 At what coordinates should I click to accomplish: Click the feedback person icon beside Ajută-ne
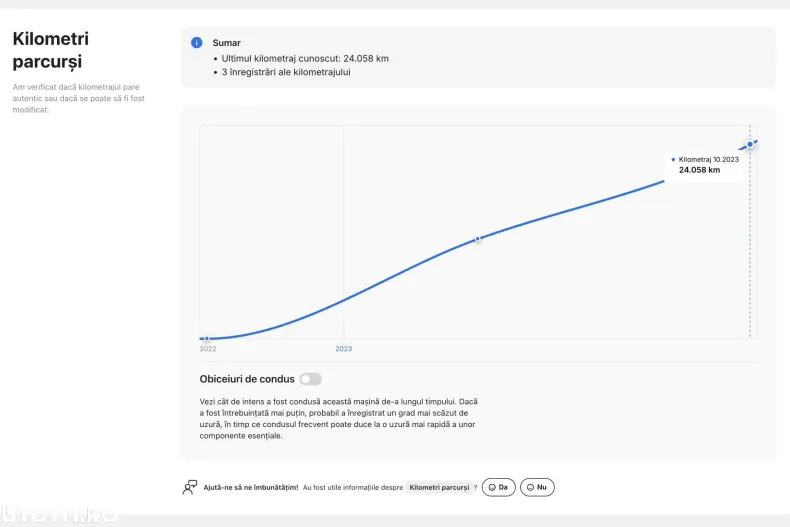pyautogui.click(x=190, y=487)
